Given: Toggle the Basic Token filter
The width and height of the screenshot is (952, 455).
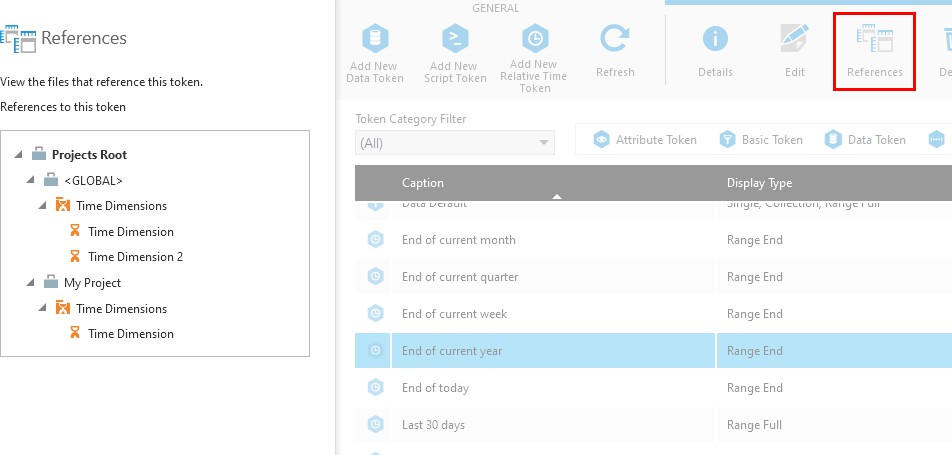Looking at the screenshot, I should 761,140.
